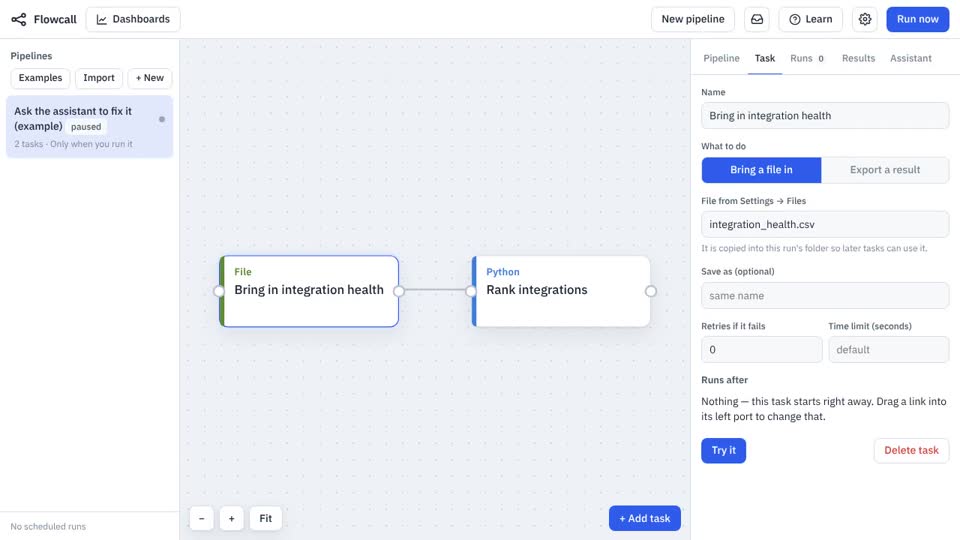Open the inbox tray icon
This screenshot has height=540, width=960.
pyautogui.click(x=757, y=20)
